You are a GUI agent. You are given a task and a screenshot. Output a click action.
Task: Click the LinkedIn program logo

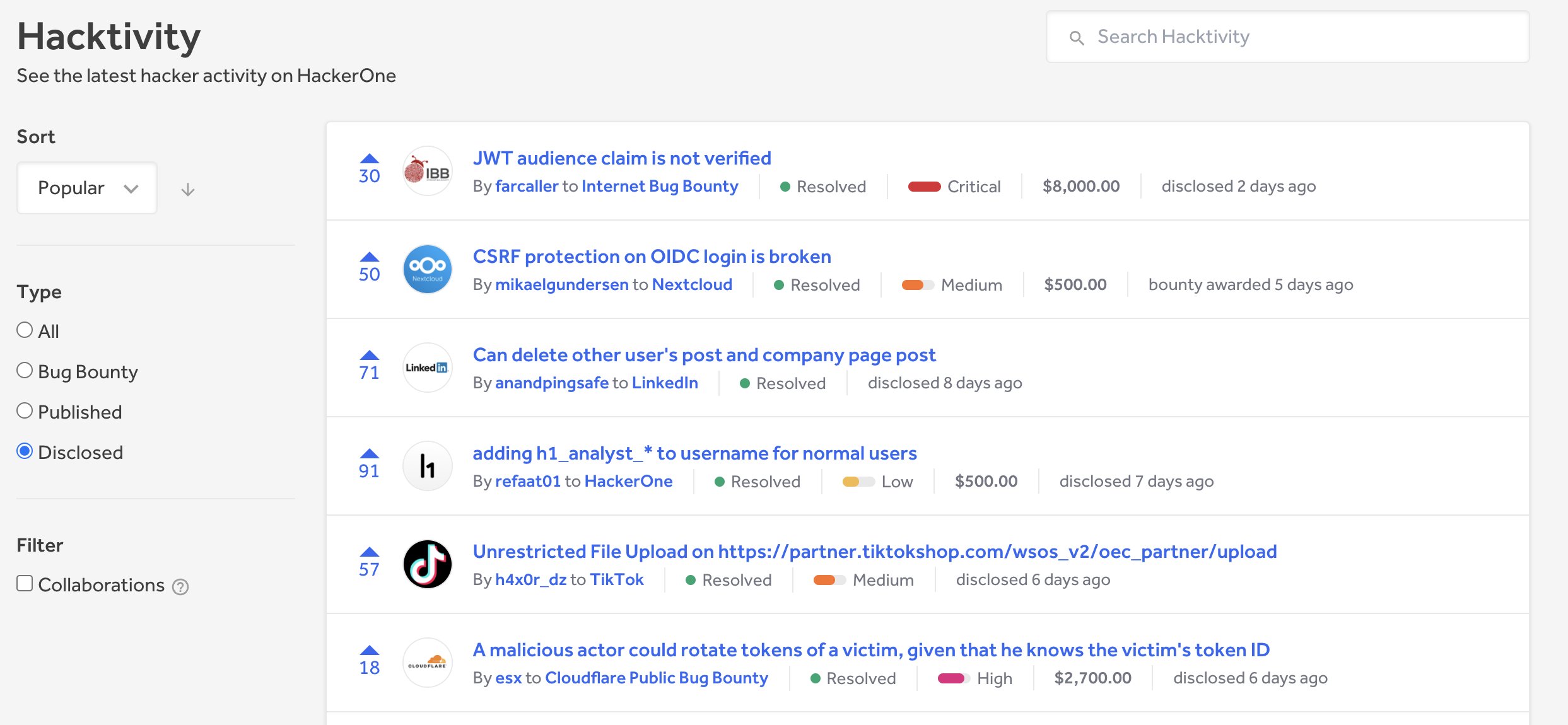tap(427, 368)
